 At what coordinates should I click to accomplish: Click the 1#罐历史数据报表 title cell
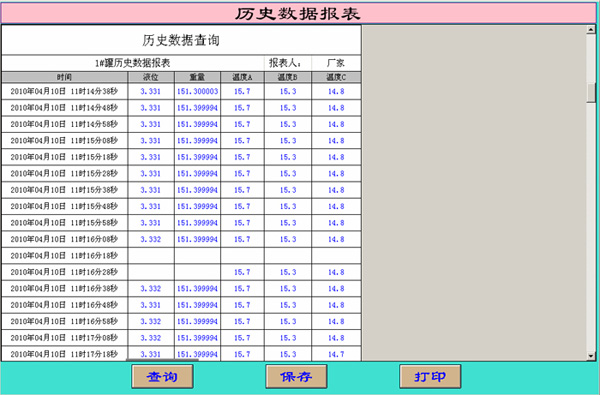[133, 63]
